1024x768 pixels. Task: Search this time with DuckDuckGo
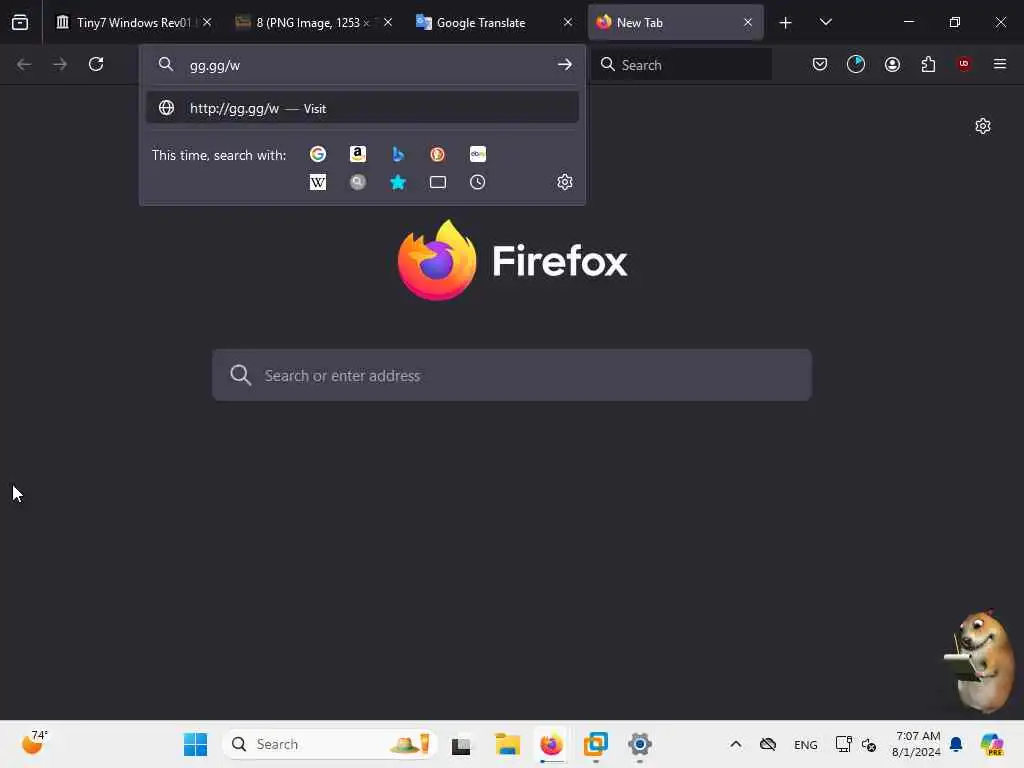click(438, 154)
